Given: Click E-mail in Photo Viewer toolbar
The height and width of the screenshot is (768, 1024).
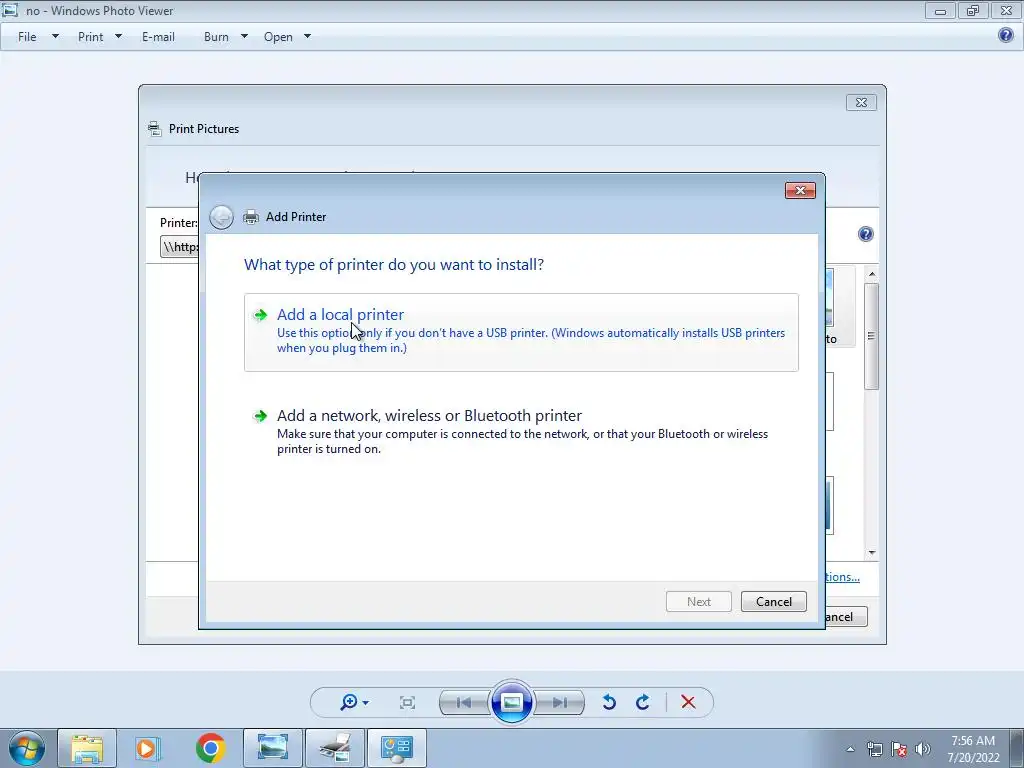Looking at the screenshot, I should click(x=158, y=37).
